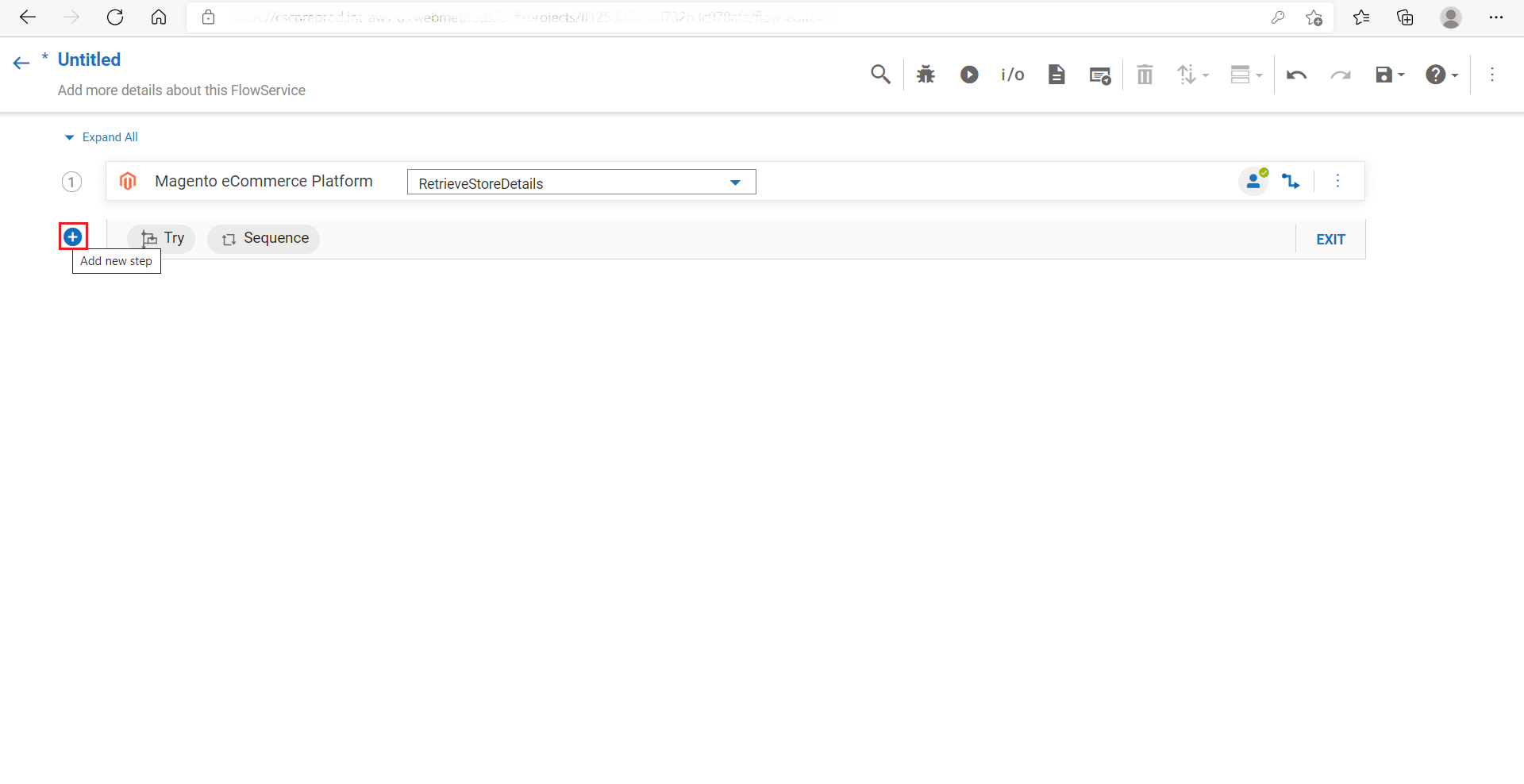Reload the page in the browser

coord(115,17)
